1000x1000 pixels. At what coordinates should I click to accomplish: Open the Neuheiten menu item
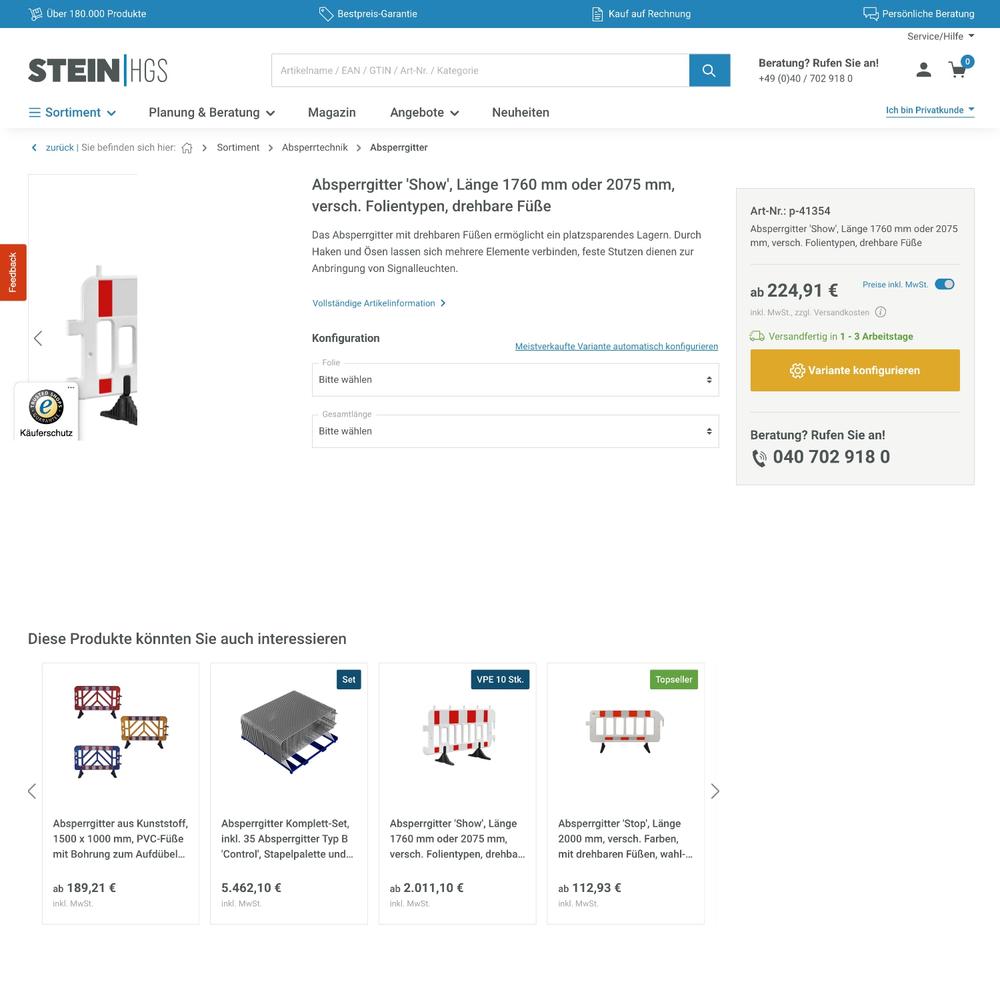coord(520,112)
